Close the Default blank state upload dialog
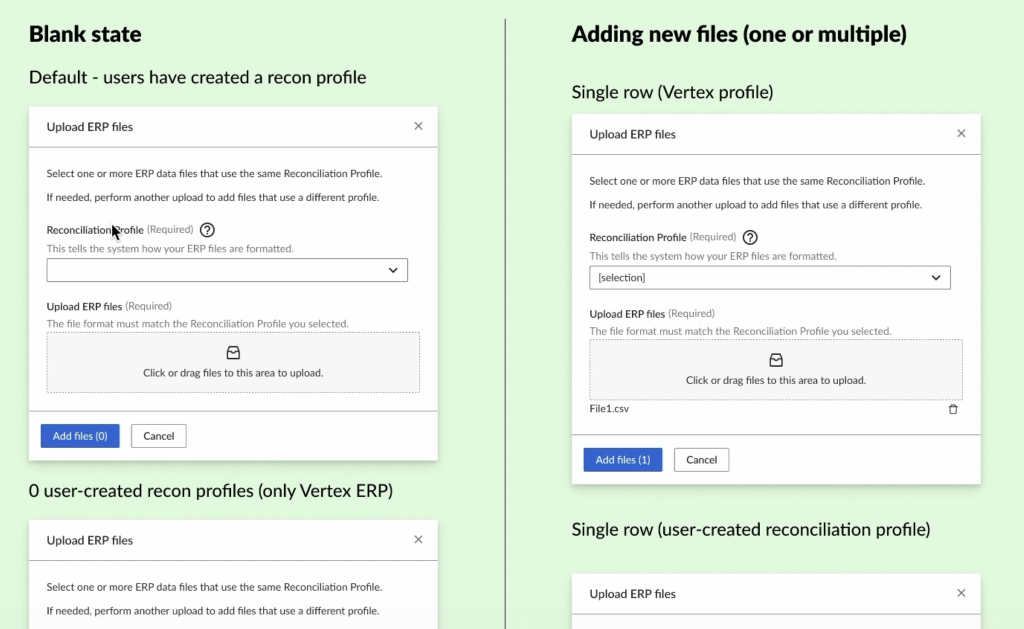Viewport: 1024px width, 629px height. (418, 126)
